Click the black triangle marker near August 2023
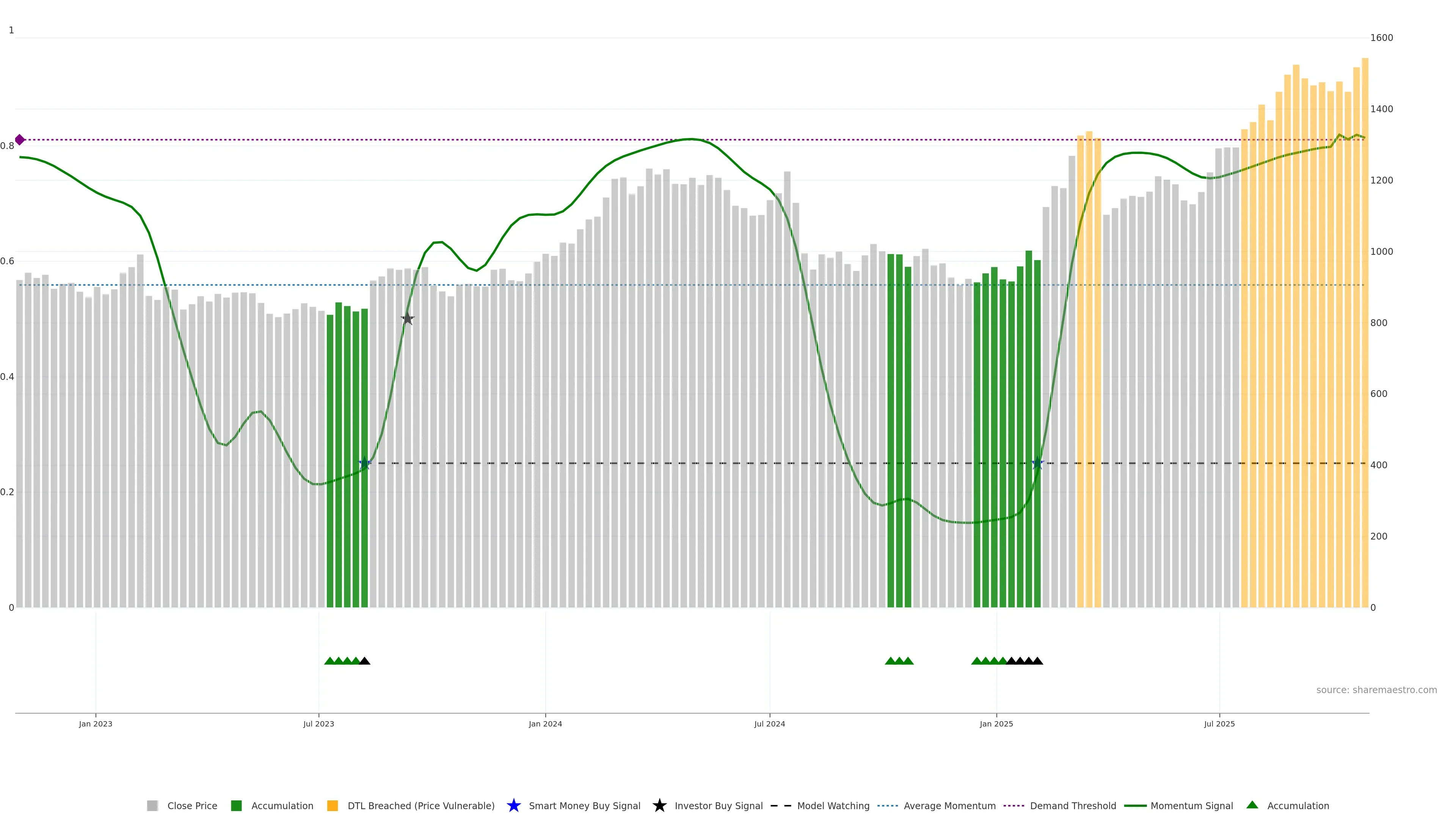1456x819 pixels. [x=365, y=661]
